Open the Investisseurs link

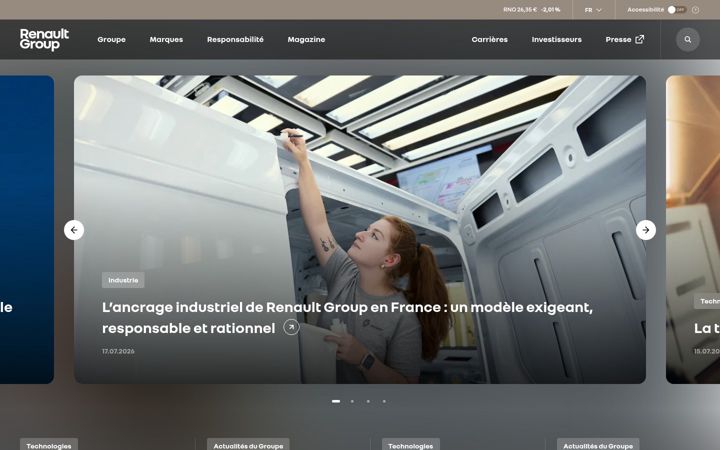pos(557,39)
